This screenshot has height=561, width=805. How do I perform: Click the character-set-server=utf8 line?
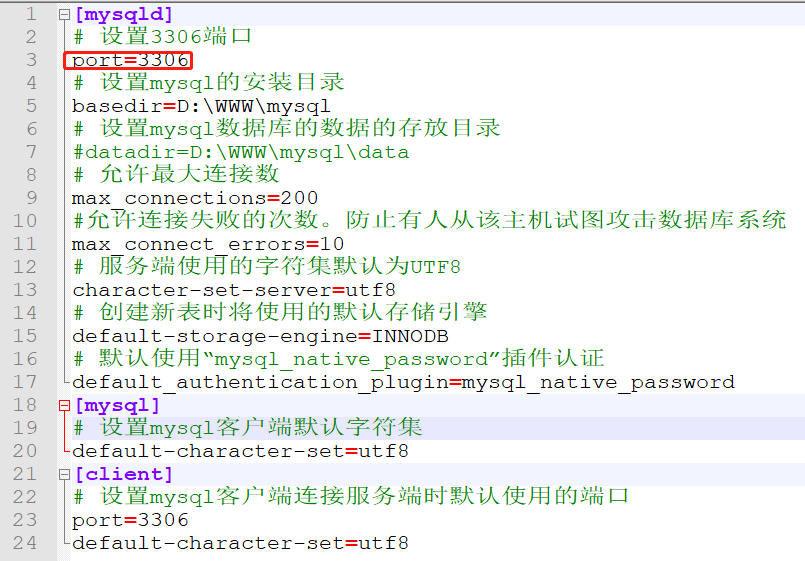(x=234, y=290)
